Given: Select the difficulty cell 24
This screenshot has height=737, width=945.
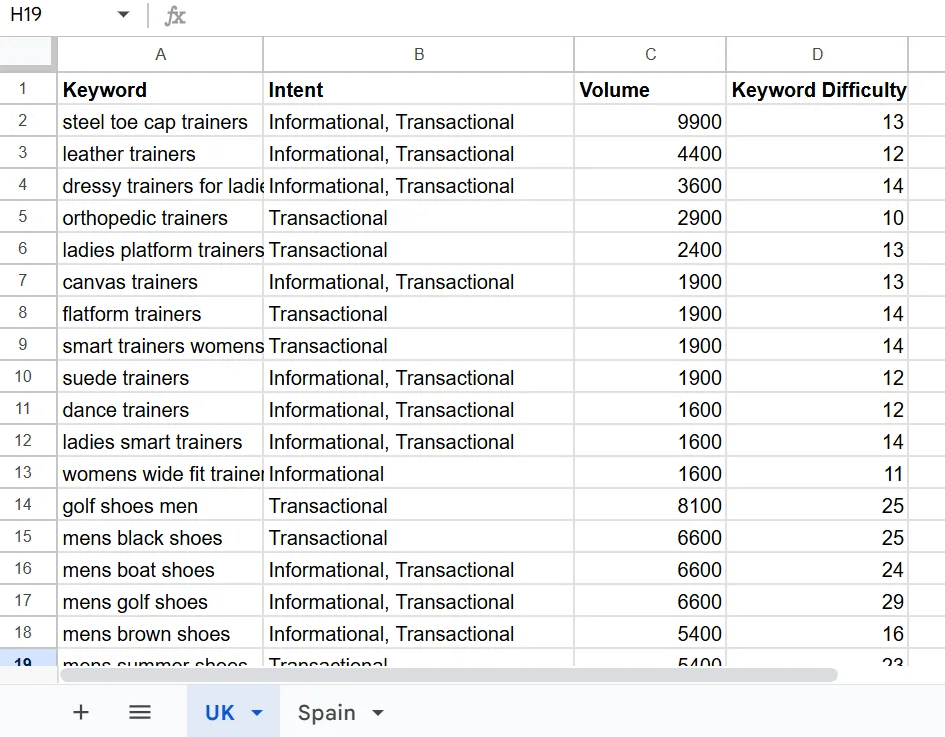Looking at the screenshot, I should point(817,569).
